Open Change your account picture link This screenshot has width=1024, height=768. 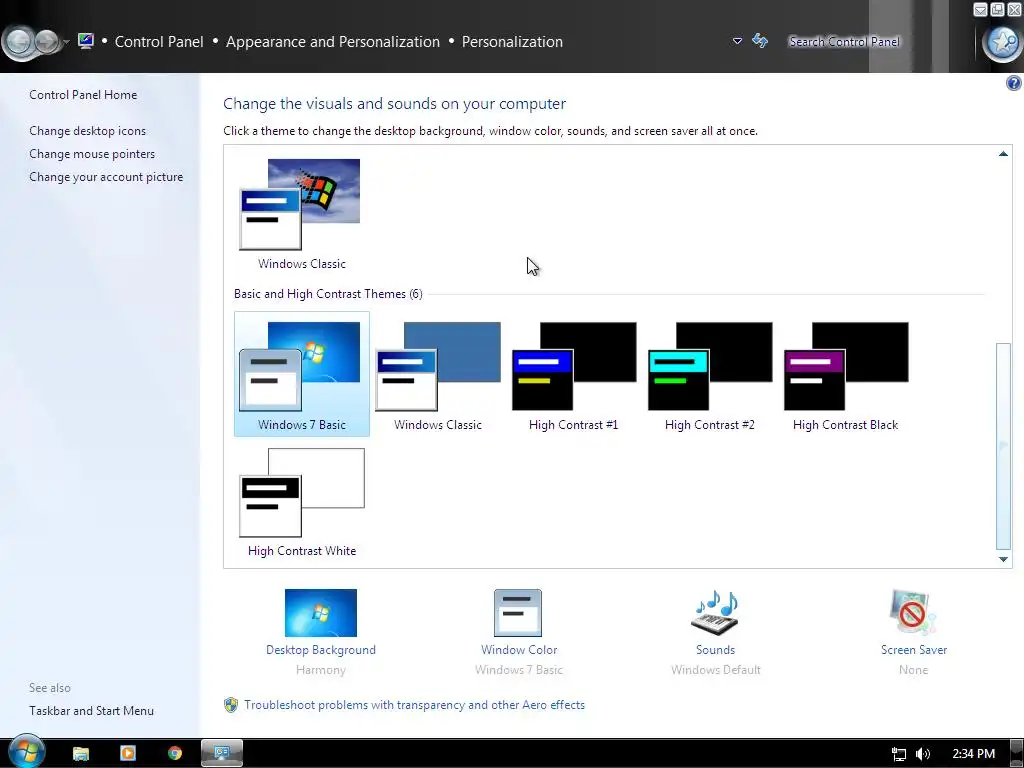(106, 176)
